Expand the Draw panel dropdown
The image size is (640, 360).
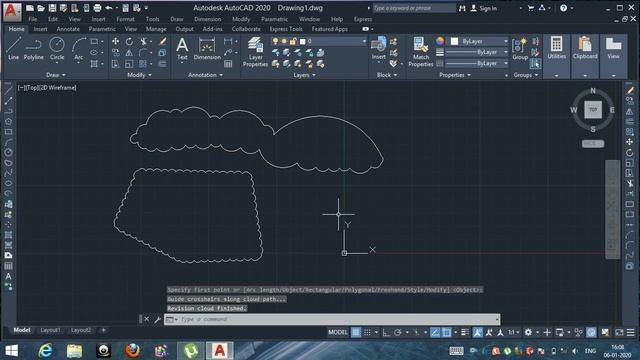(x=56, y=75)
